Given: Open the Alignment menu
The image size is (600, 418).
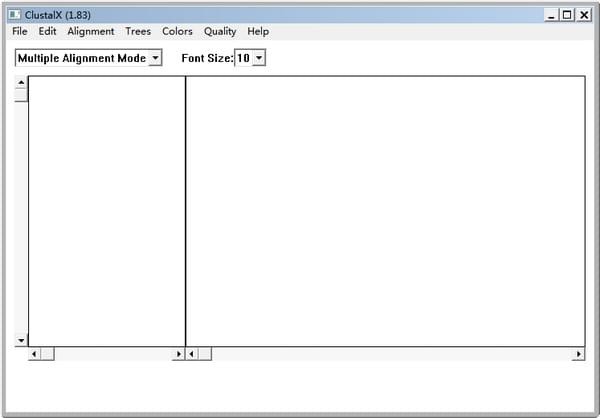Looking at the screenshot, I should pyautogui.click(x=91, y=31).
